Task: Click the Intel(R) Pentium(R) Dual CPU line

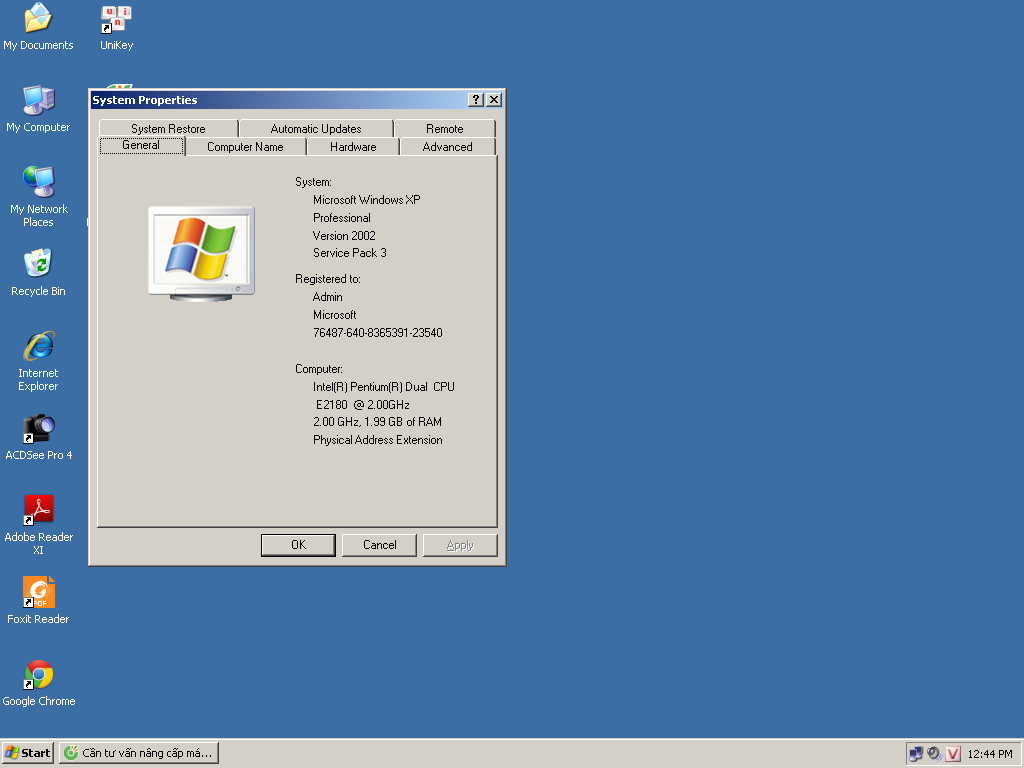Action: tap(383, 387)
